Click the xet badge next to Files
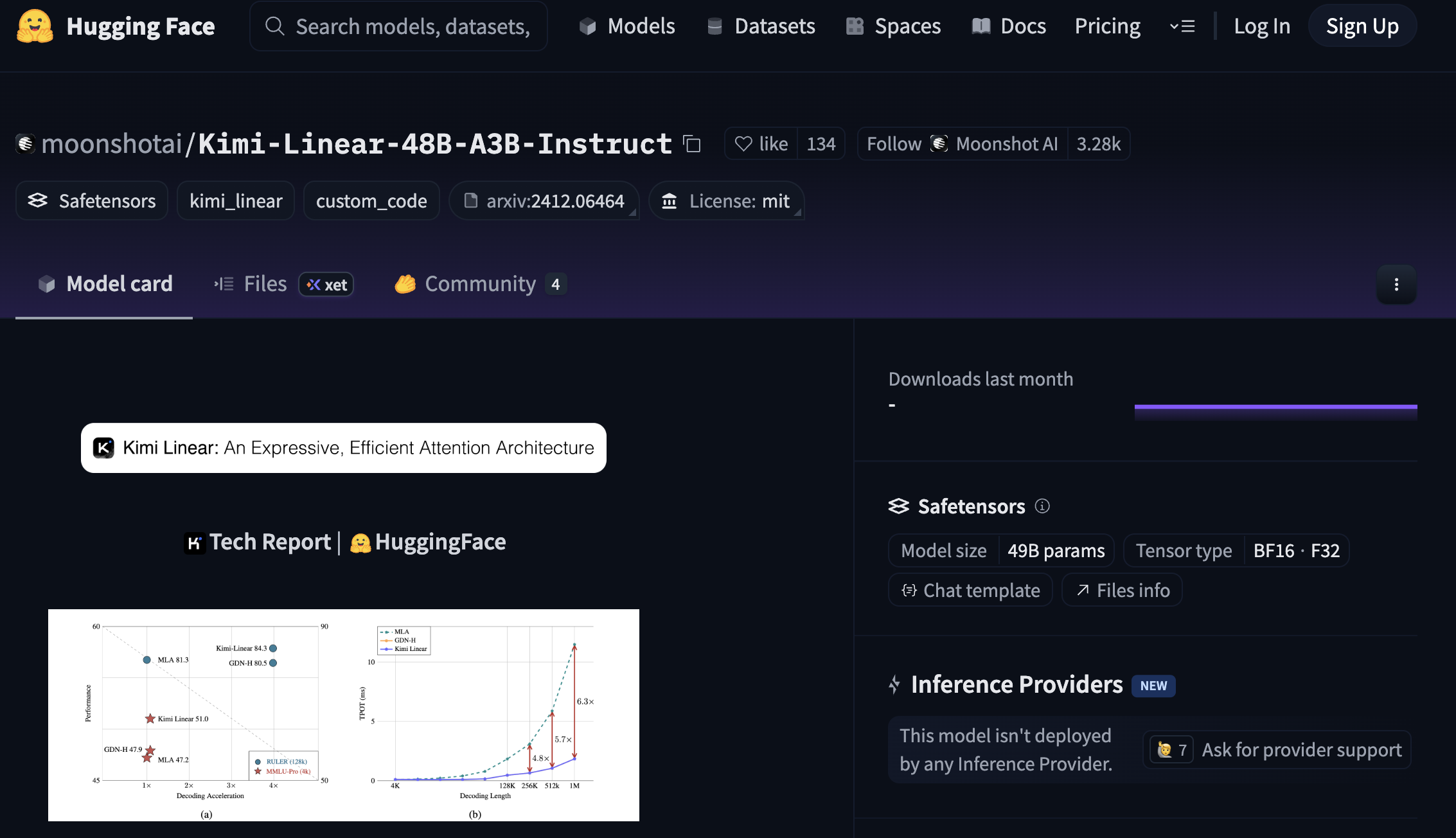 pyautogui.click(x=326, y=285)
